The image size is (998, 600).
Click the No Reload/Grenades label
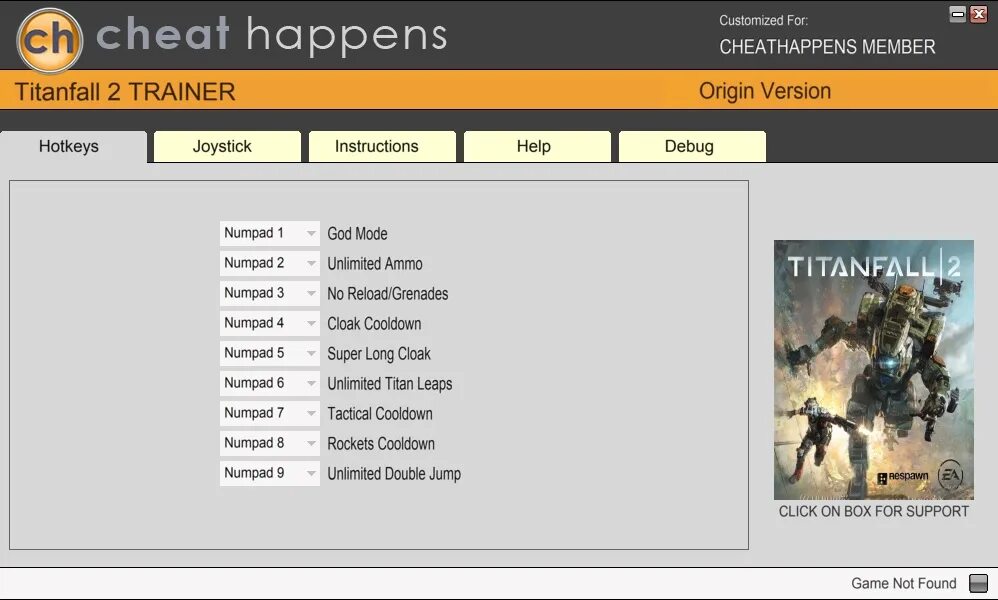(388, 293)
